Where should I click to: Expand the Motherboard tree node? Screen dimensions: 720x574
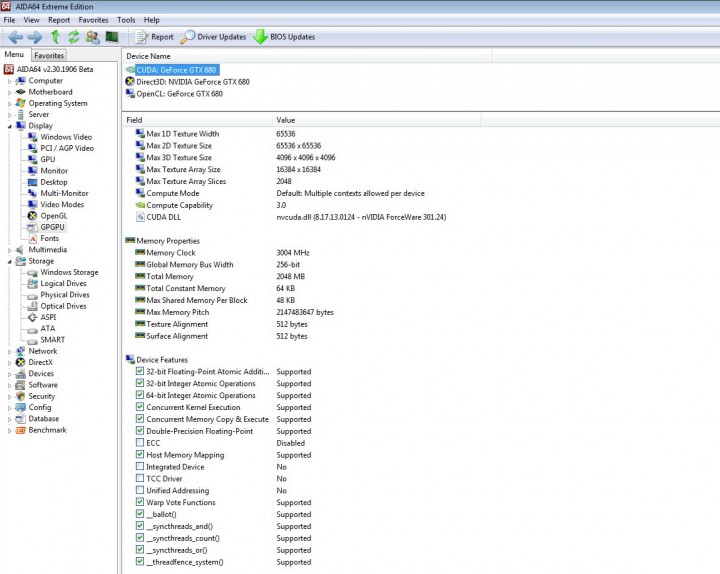click(9, 92)
